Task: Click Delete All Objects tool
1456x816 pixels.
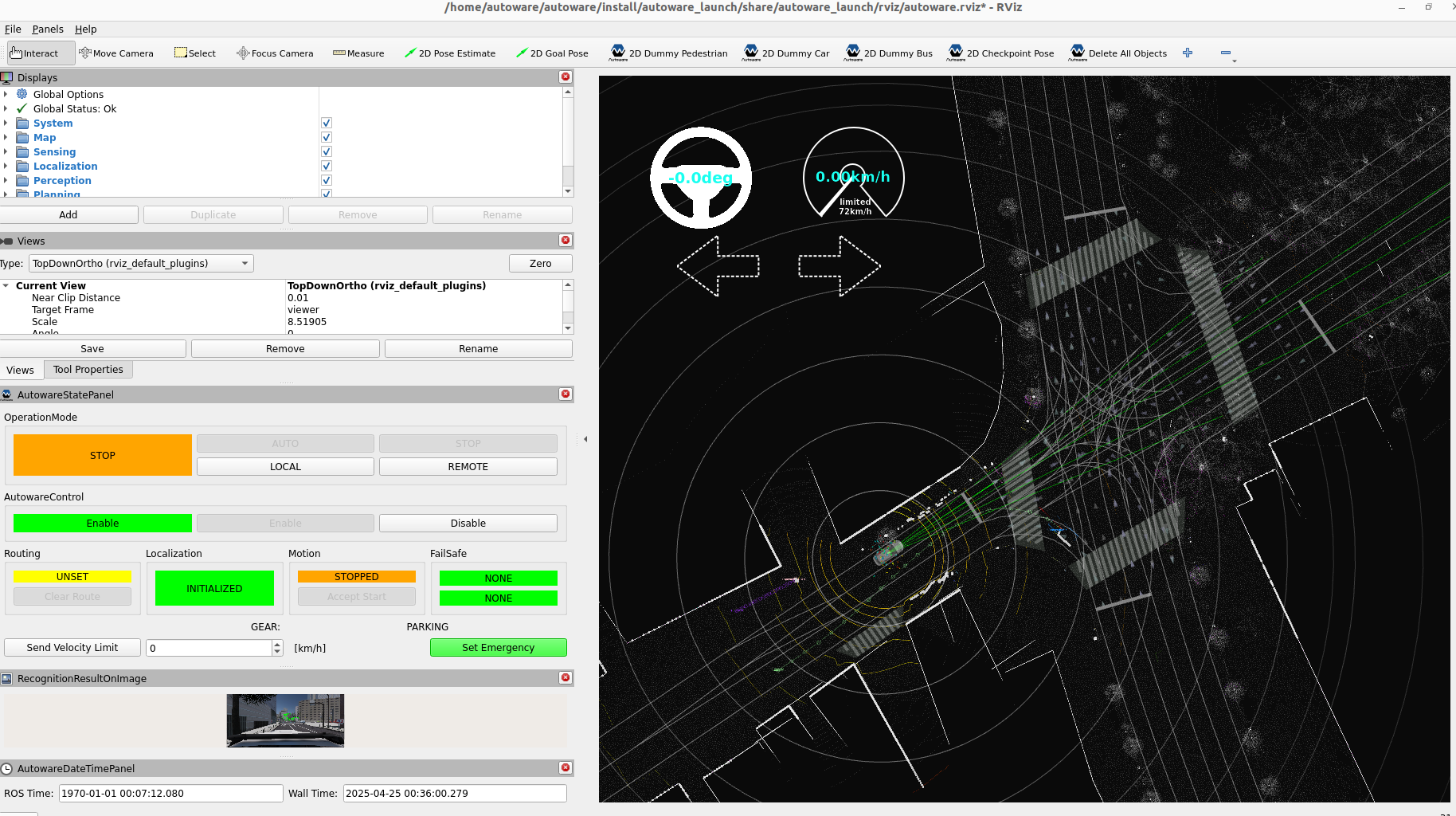Action: pos(1118,53)
